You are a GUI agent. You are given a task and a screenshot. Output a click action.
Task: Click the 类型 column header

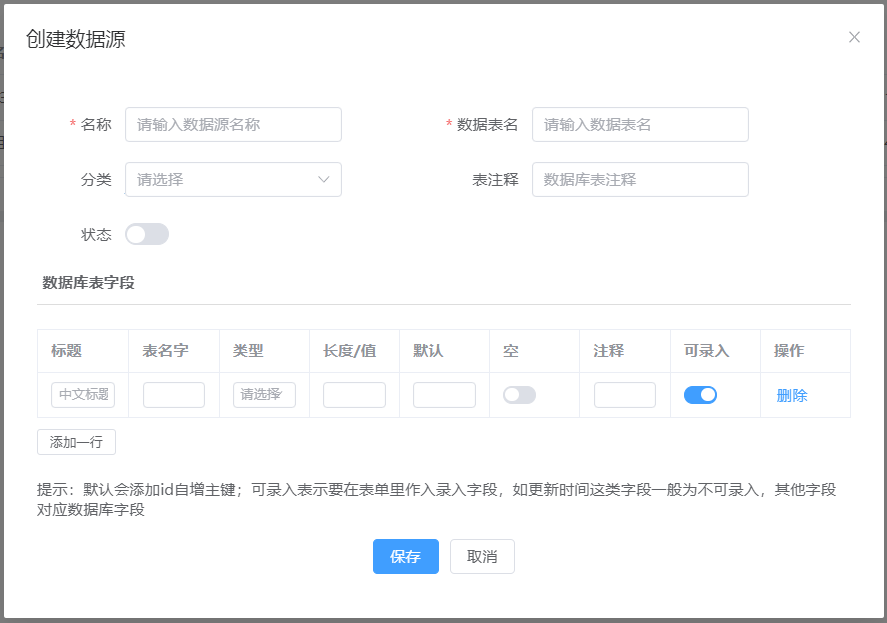(x=248, y=351)
